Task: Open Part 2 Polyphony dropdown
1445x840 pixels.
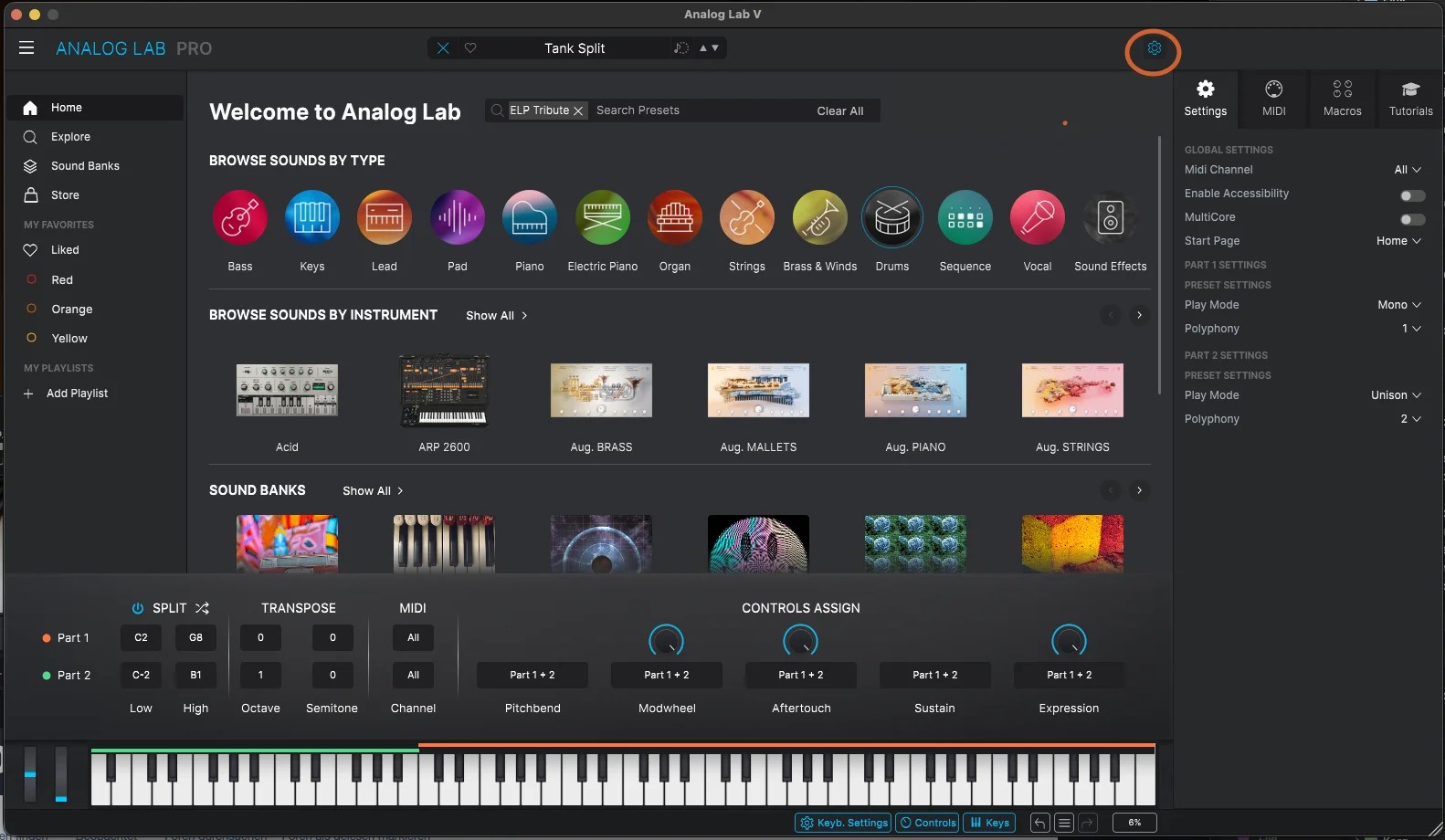Action: click(x=1411, y=419)
